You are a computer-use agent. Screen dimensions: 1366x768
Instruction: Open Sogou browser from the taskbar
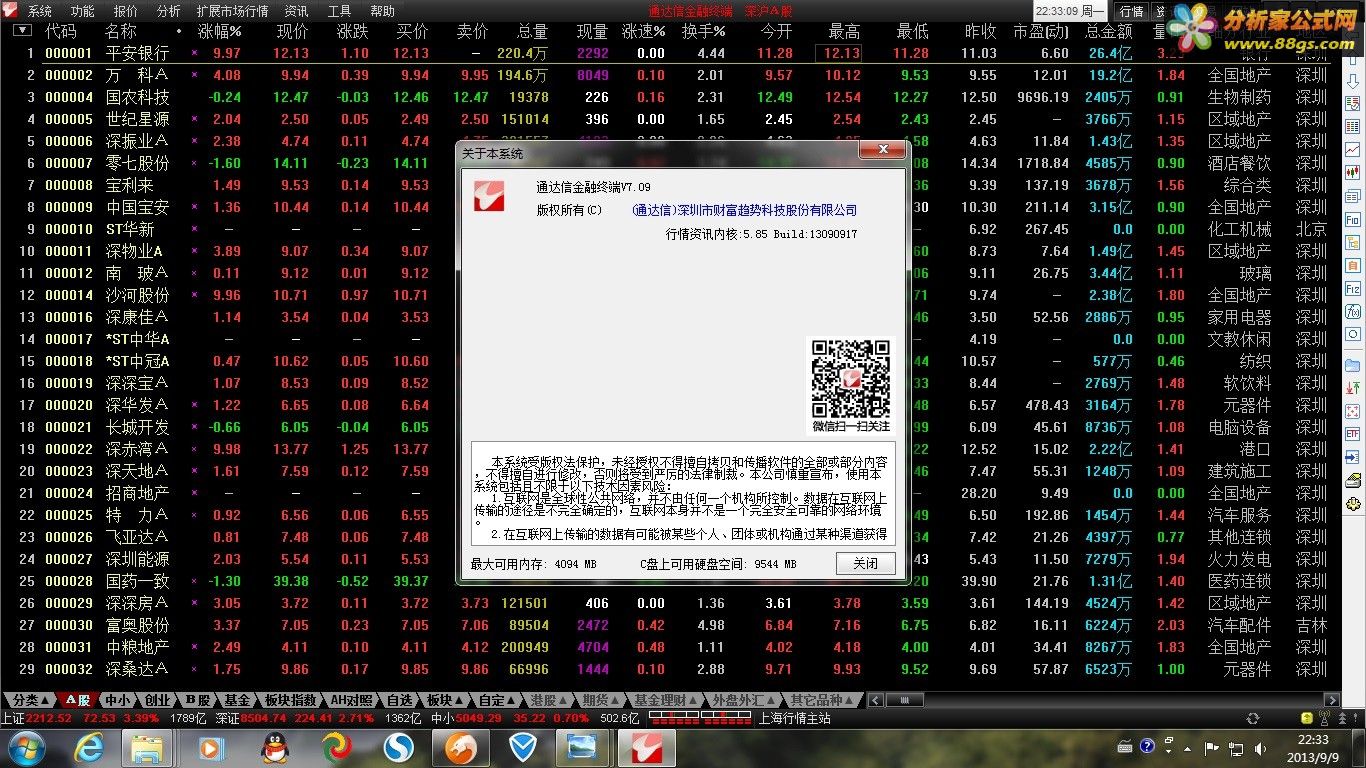[x=399, y=747]
